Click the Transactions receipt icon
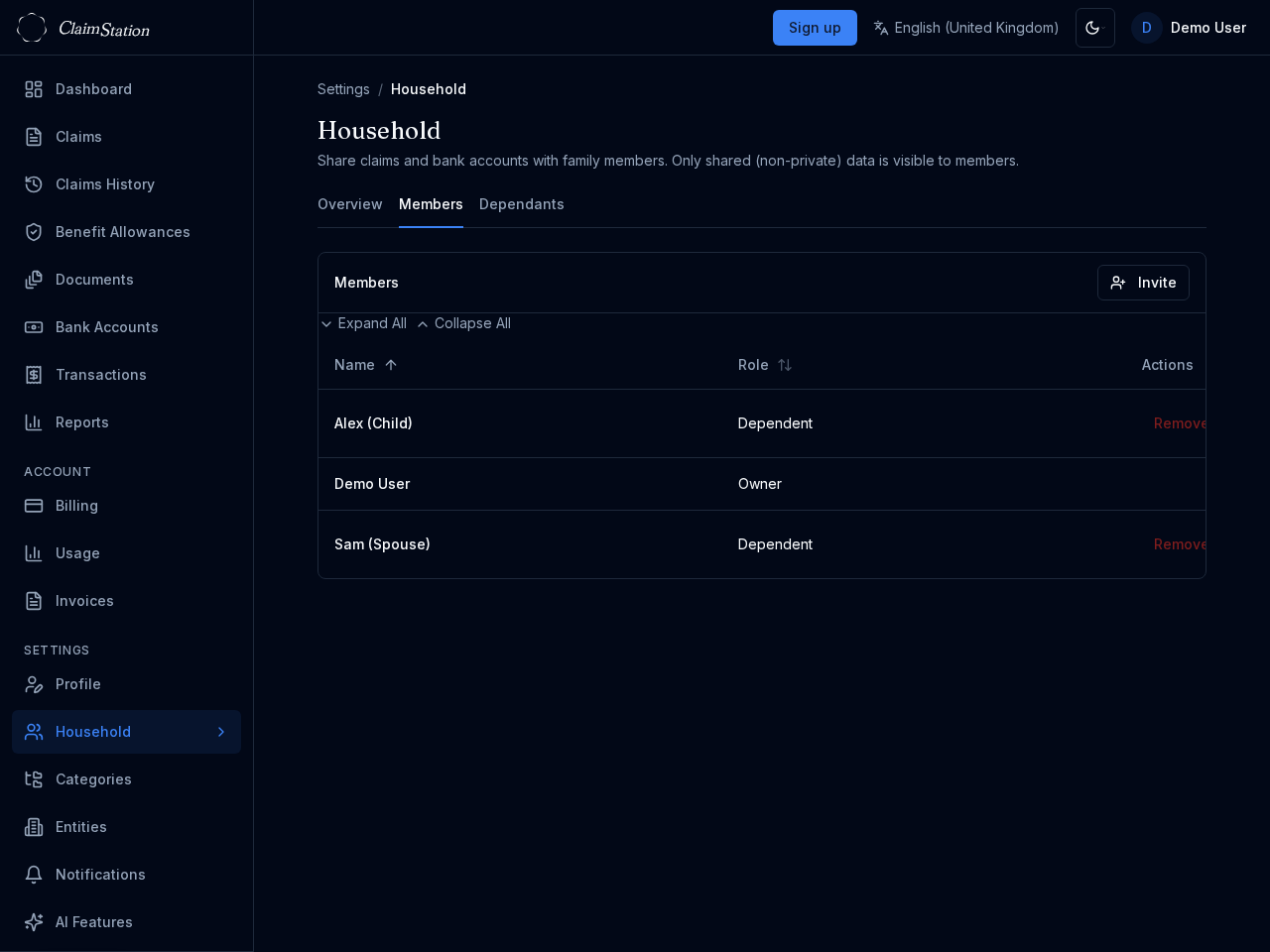1270x952 pixels. [34, 375]
